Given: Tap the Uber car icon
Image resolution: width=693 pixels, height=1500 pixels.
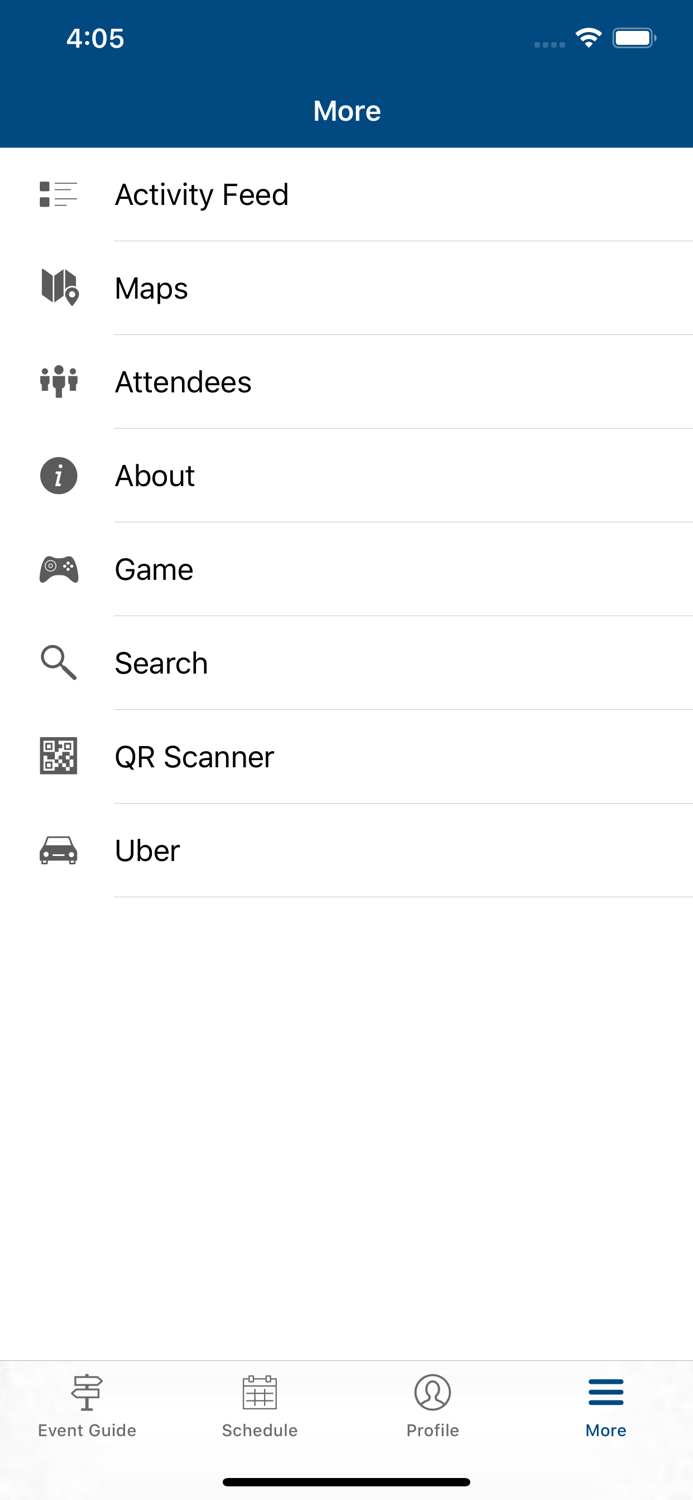Looking at the screenshot, I should 59,851.
